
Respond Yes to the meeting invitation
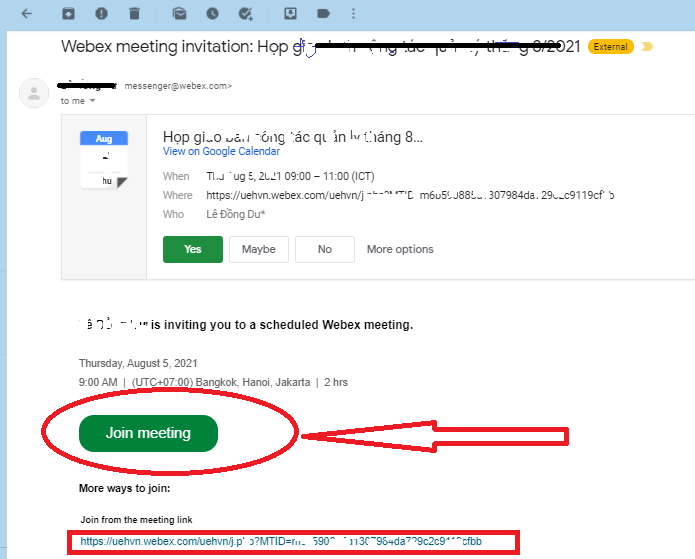coord(192,249)
